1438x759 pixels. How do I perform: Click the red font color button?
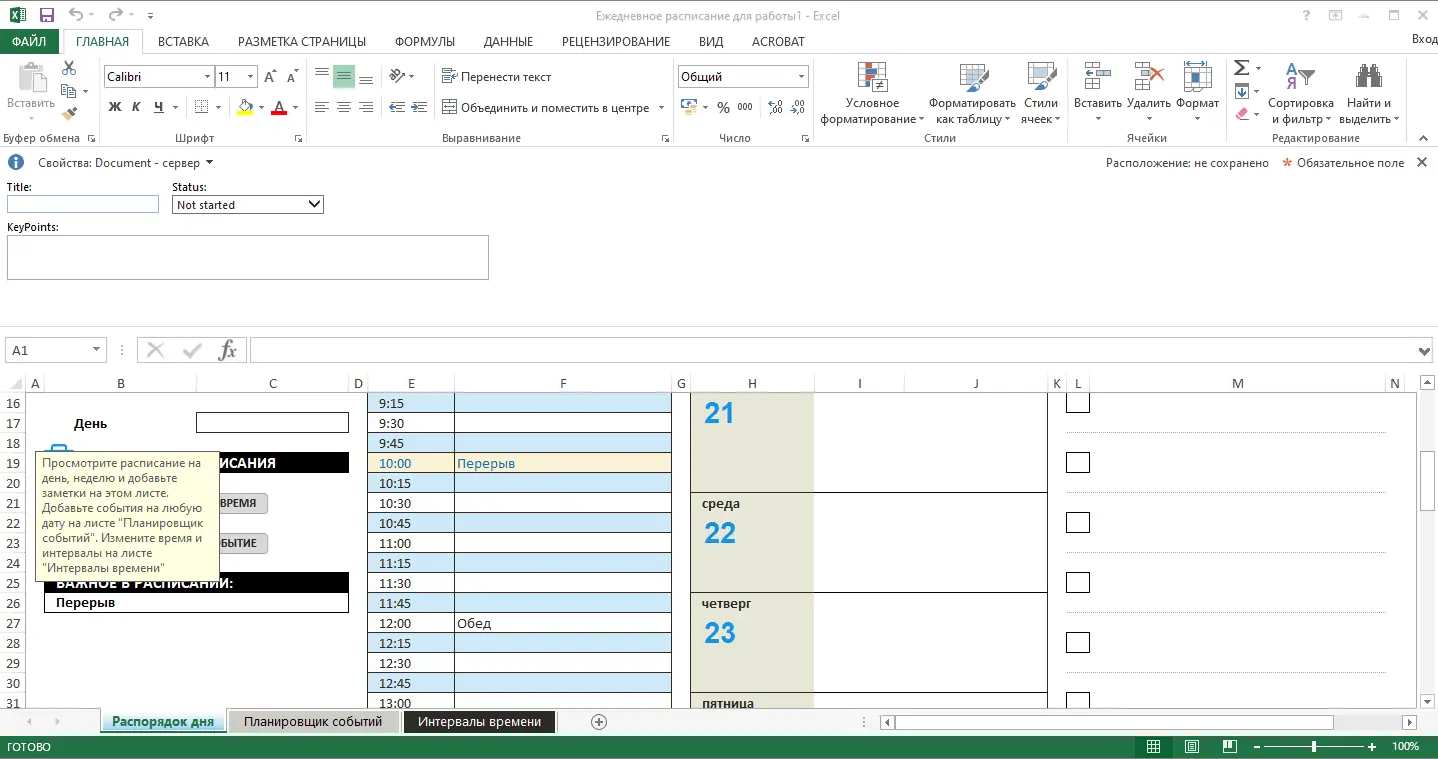click(279, 107)
